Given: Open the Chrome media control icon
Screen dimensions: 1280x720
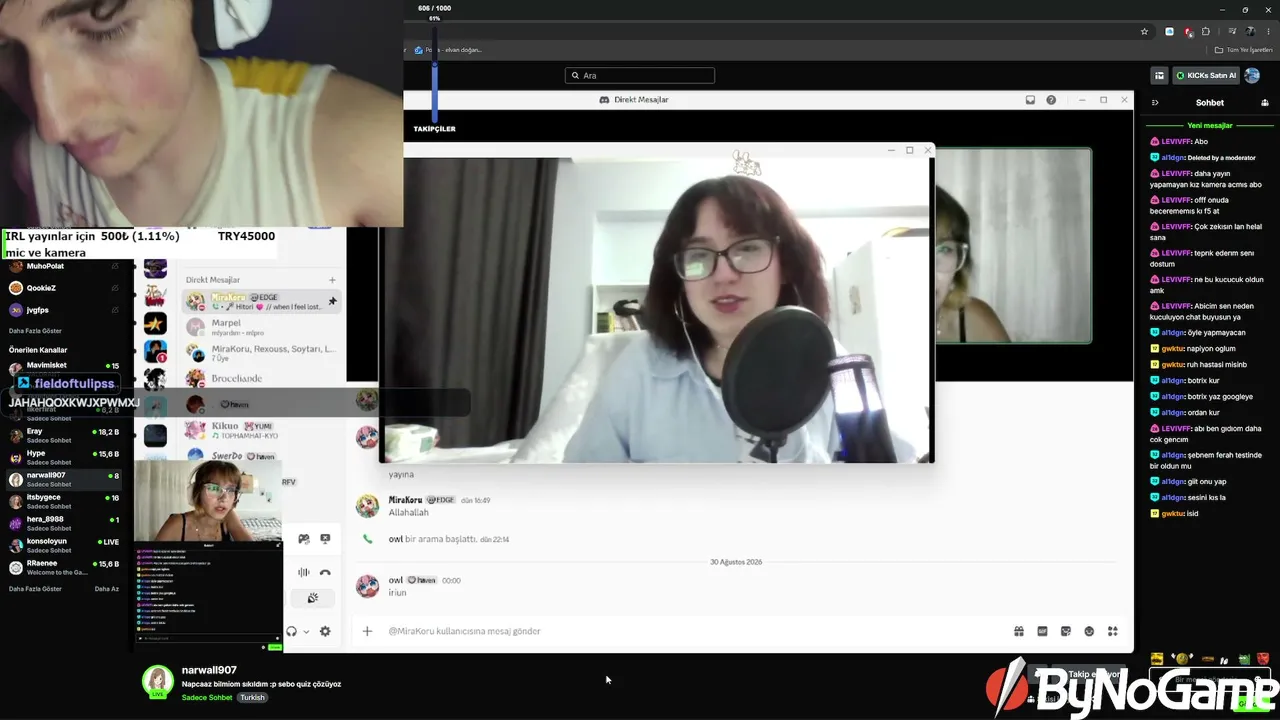Looking at the screenshot, I should (x=1232, y=31).
